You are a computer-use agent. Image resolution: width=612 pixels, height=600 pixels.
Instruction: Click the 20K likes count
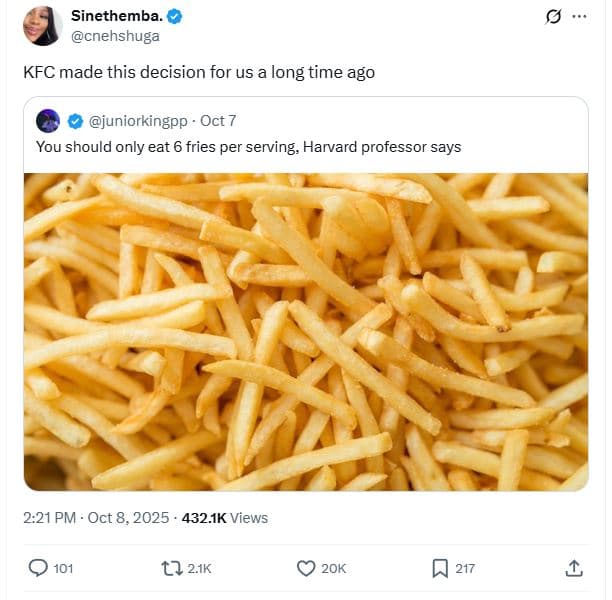tap(334, 568)
